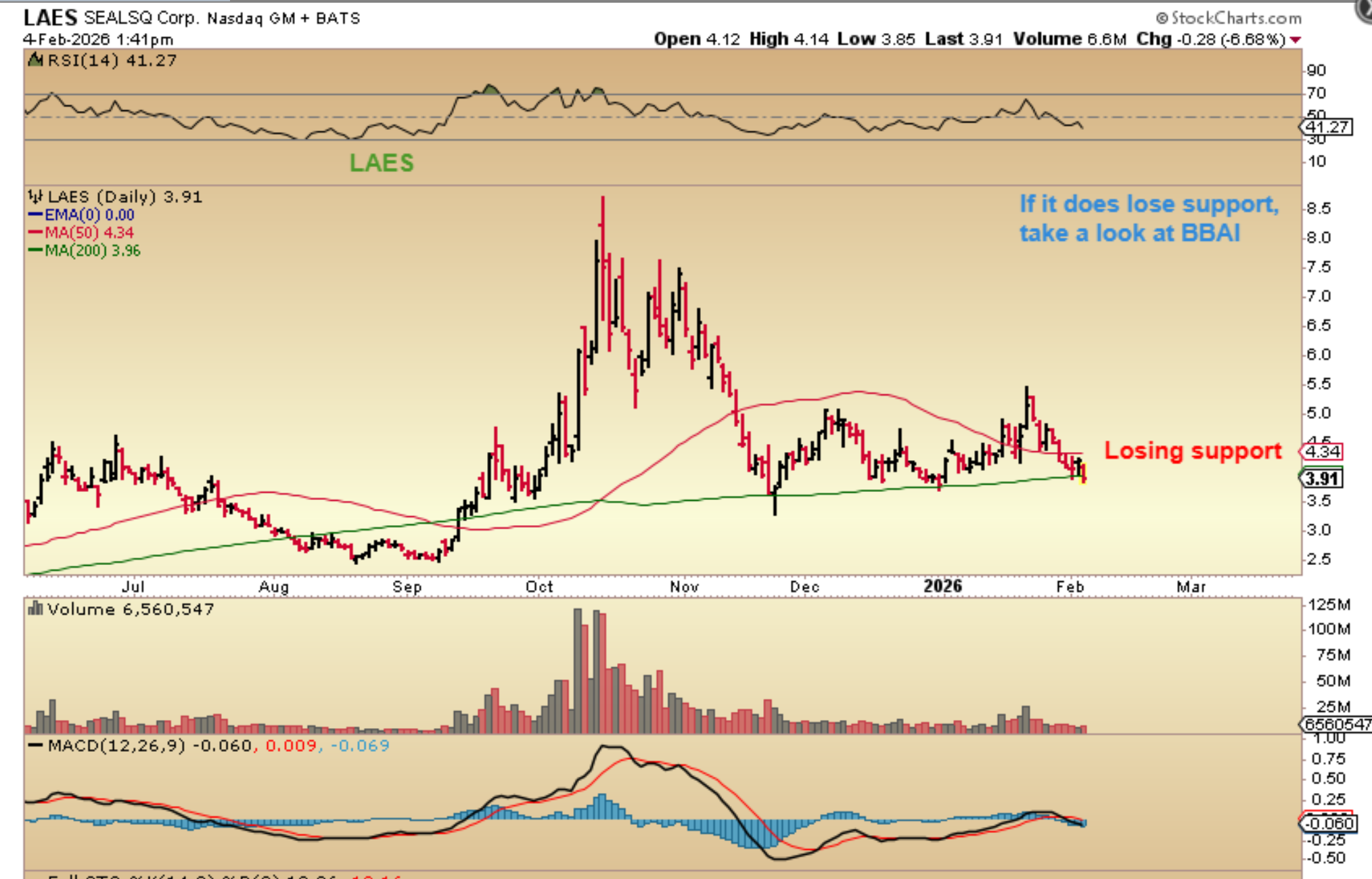Click the green LAES label under RSI
The height and width of the screenshot is (879, 1372).
click(382, 163)
